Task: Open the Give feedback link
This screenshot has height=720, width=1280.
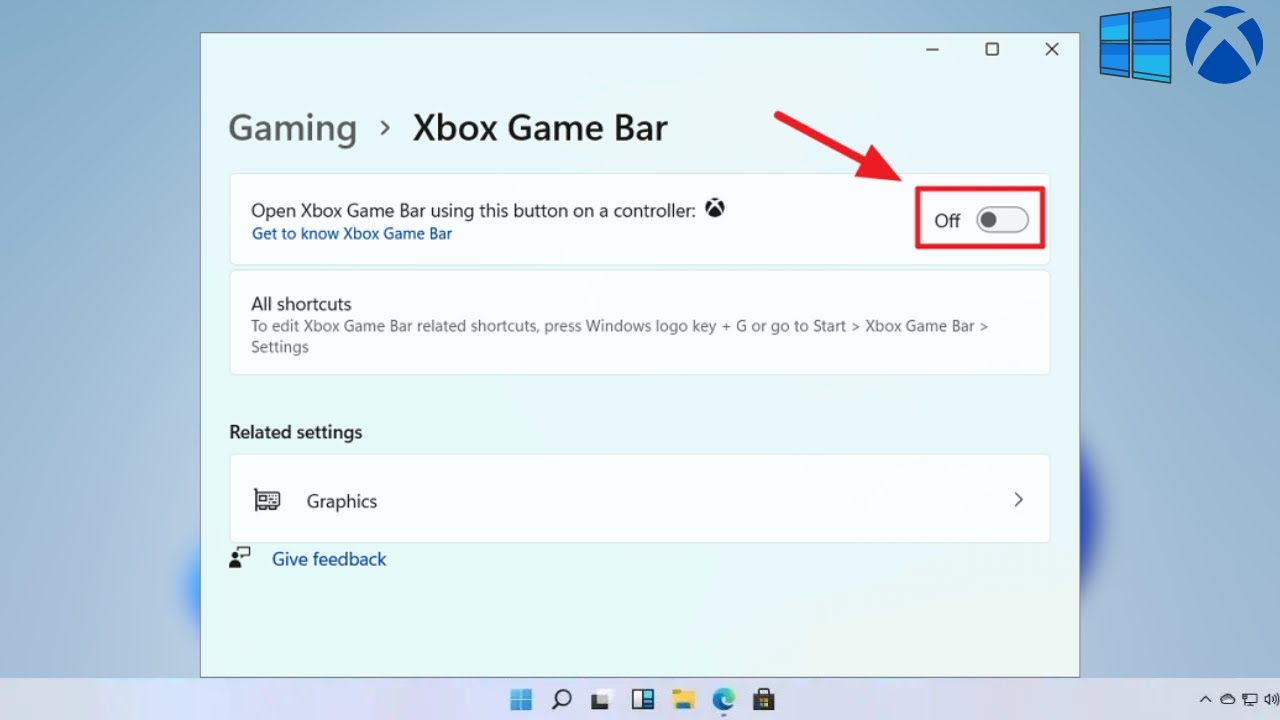Action: (x=329, y=559)
